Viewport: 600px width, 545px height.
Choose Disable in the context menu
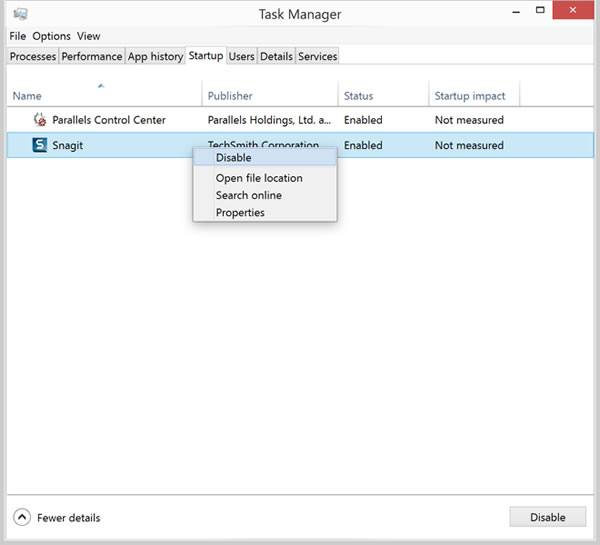[265, 157]
